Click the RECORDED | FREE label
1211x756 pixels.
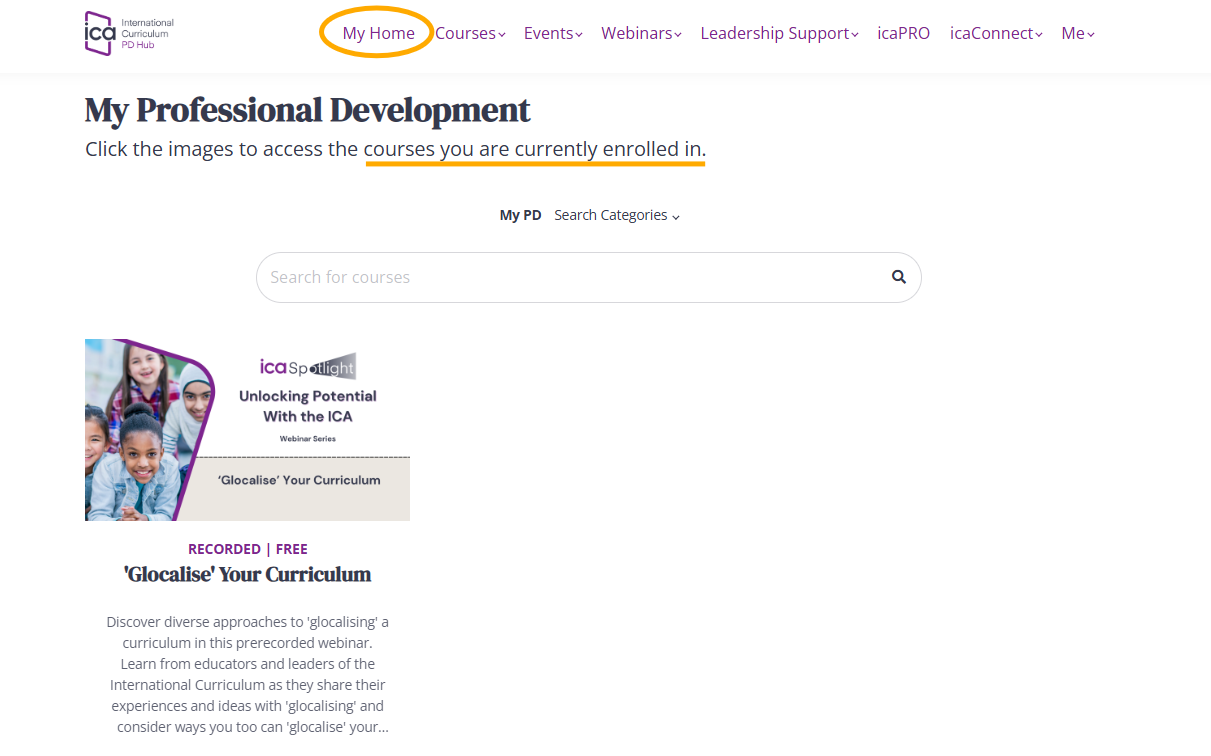tap(247, 549)
